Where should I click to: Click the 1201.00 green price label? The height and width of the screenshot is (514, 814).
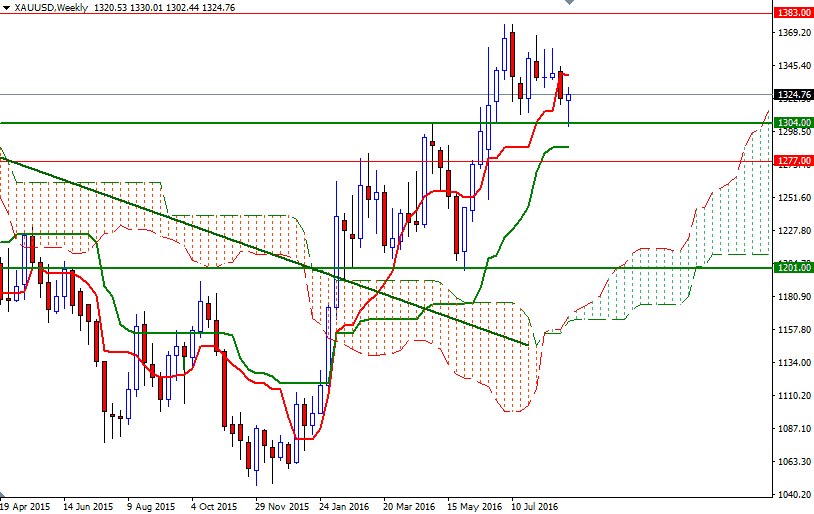tap(793, 268)
